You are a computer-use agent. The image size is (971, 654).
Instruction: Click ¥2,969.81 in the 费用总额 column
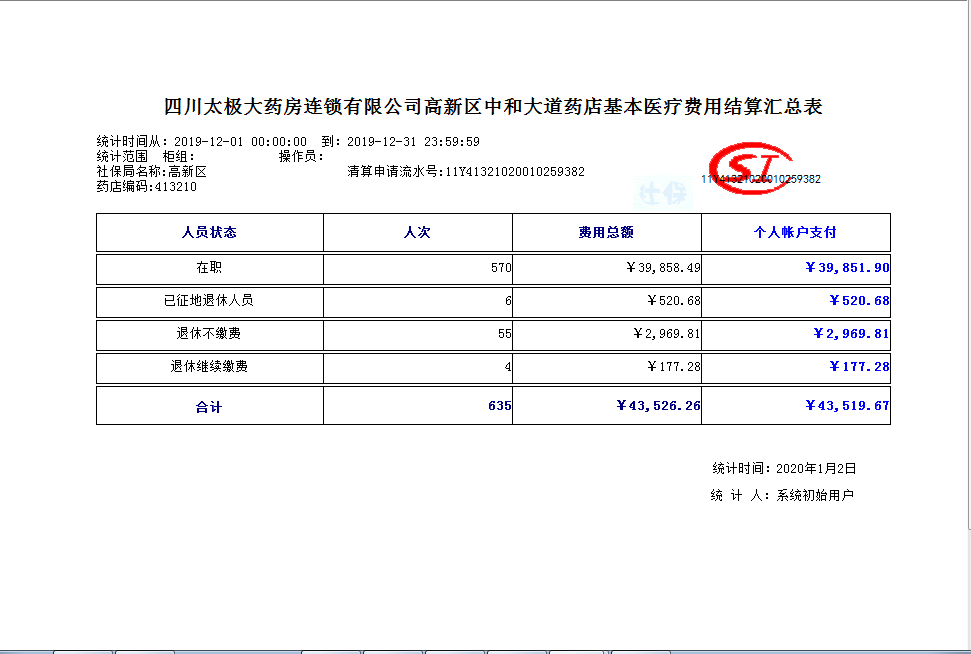[667, 334]
